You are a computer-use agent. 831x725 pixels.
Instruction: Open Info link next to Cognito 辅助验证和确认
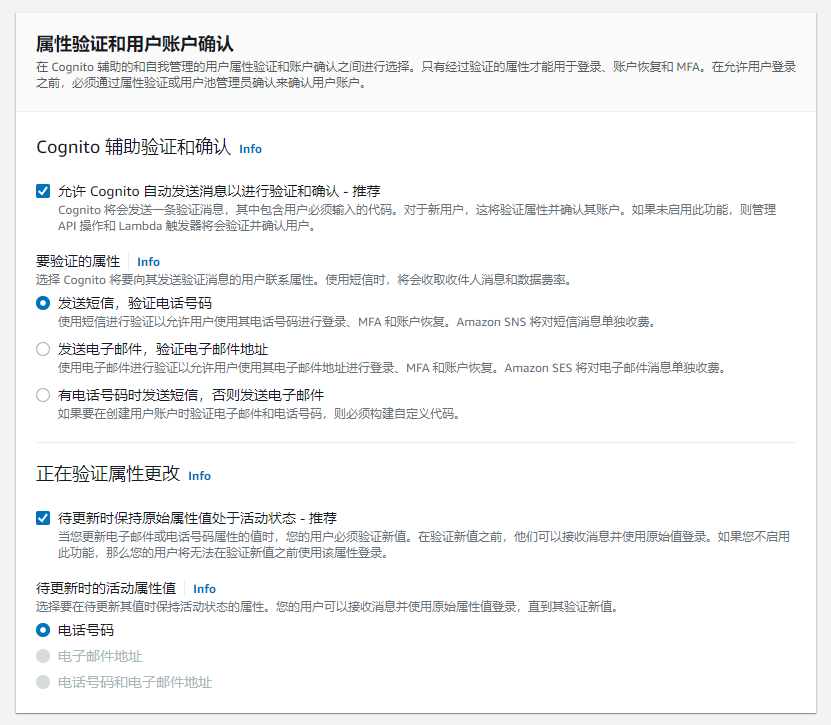250,149
